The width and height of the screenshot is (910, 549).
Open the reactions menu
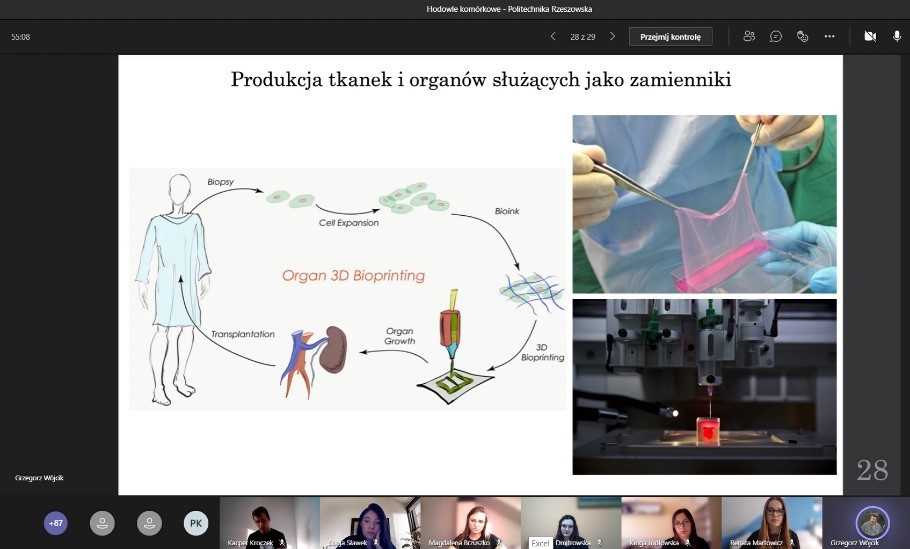[802, 36]
